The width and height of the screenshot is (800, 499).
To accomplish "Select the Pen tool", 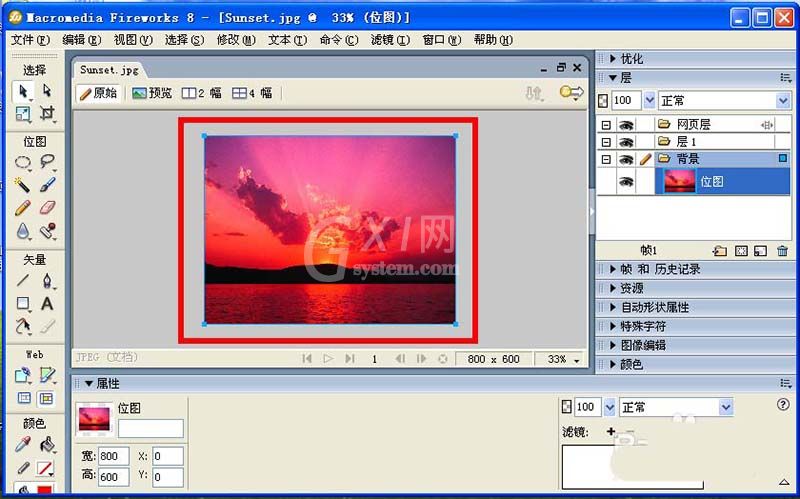I will click(x=47, y=280).
